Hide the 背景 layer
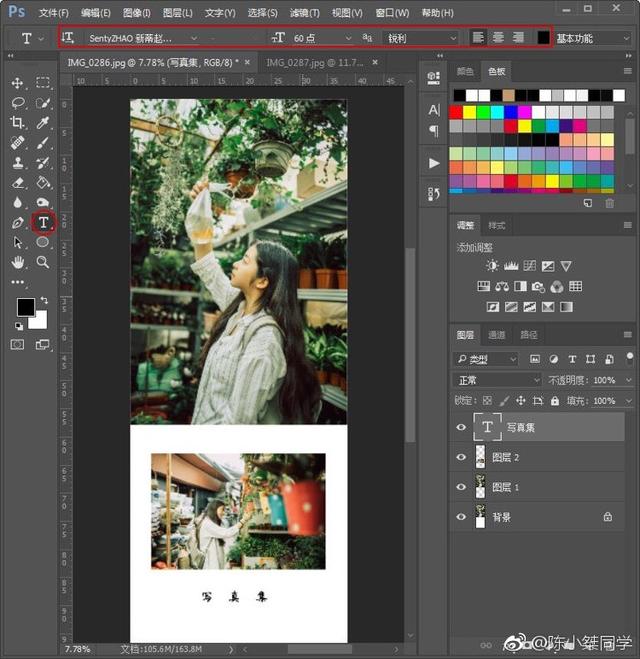Image resolution: width=640 pixels, height=659 pixels. (x=461, y=517)
